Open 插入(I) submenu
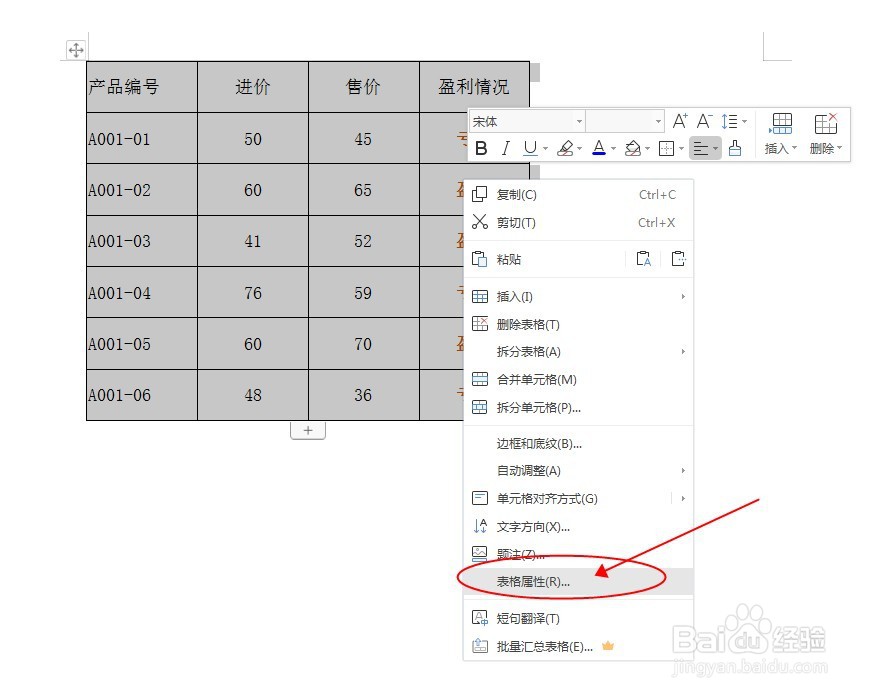Screen dimensions: 876x697 578,297
